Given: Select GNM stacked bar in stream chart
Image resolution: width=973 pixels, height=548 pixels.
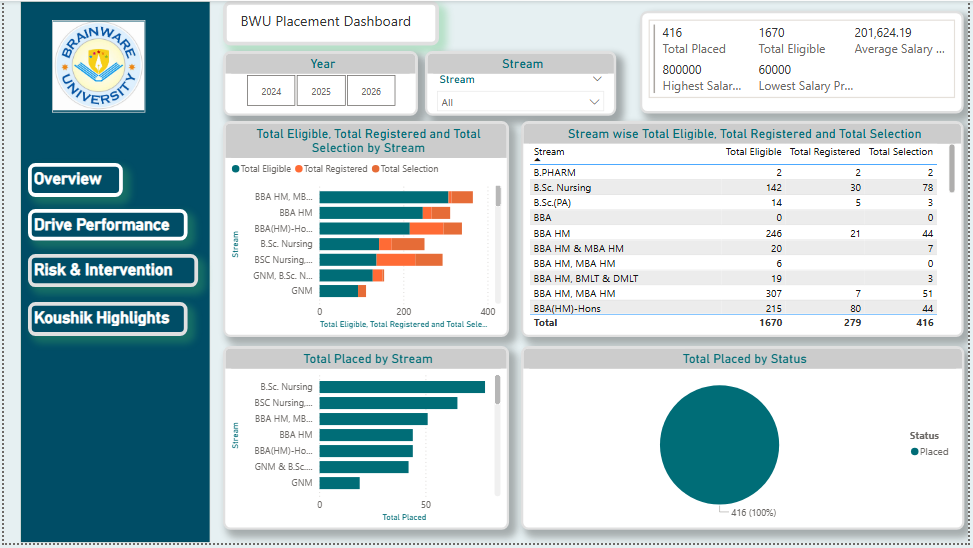Looking at the screenshot, I should point(343,291).
